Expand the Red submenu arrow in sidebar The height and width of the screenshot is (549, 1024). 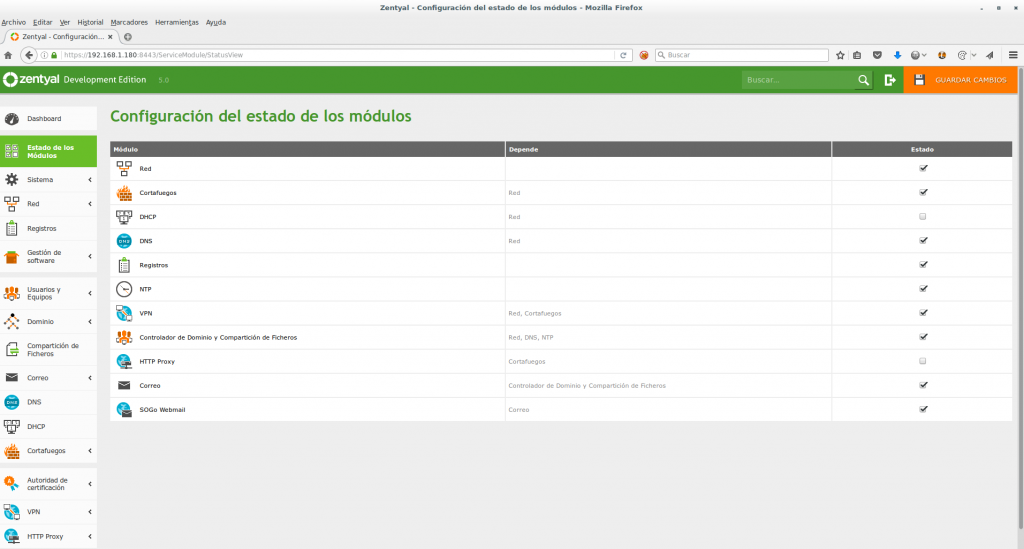pyautogui.click(x=90, y=204)
